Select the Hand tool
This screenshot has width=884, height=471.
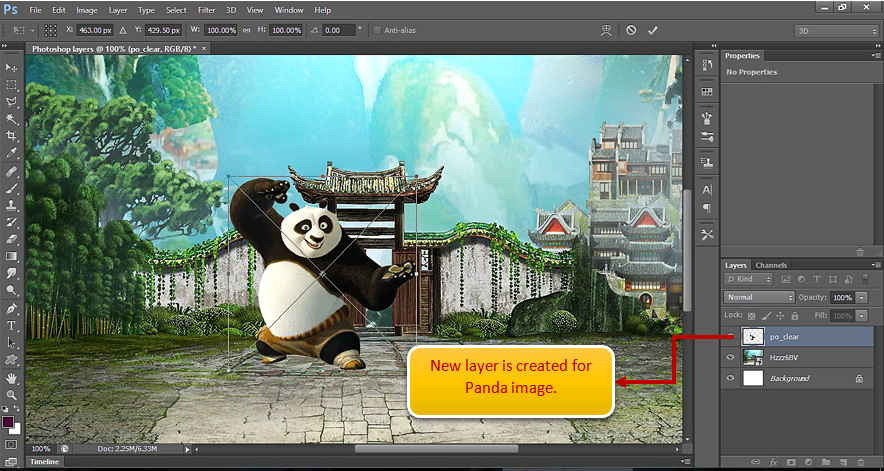(x=11, y=378)
